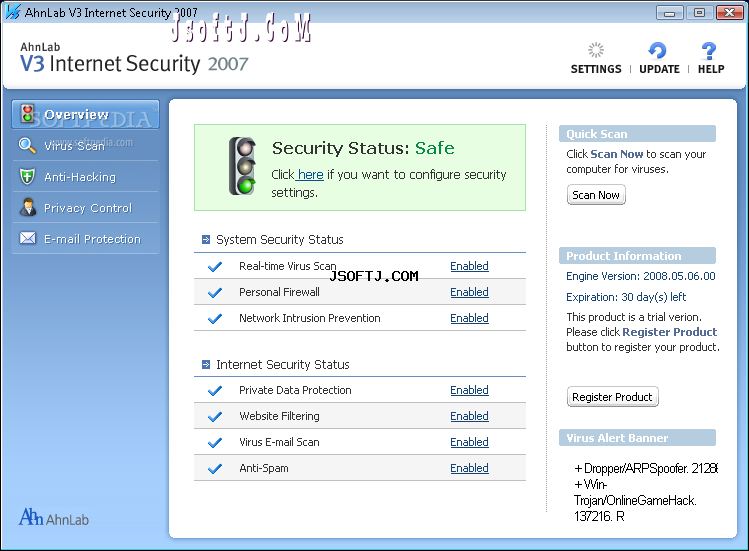The image size is (749, 551).
Task: Click the Security Status: Safe heading
Action: click(x=363, y=148)
